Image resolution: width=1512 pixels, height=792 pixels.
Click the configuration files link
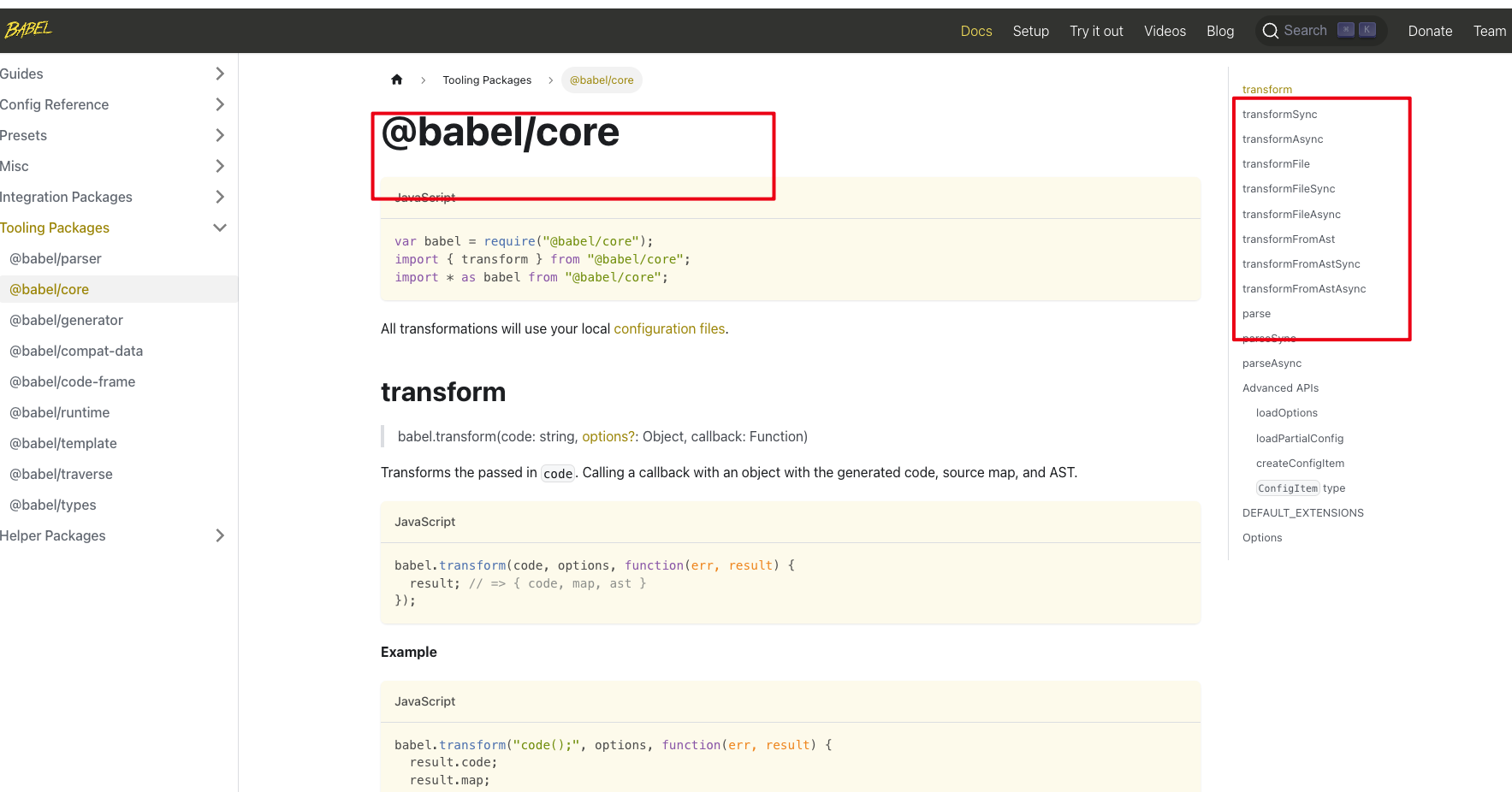click(x=669, y=328)
